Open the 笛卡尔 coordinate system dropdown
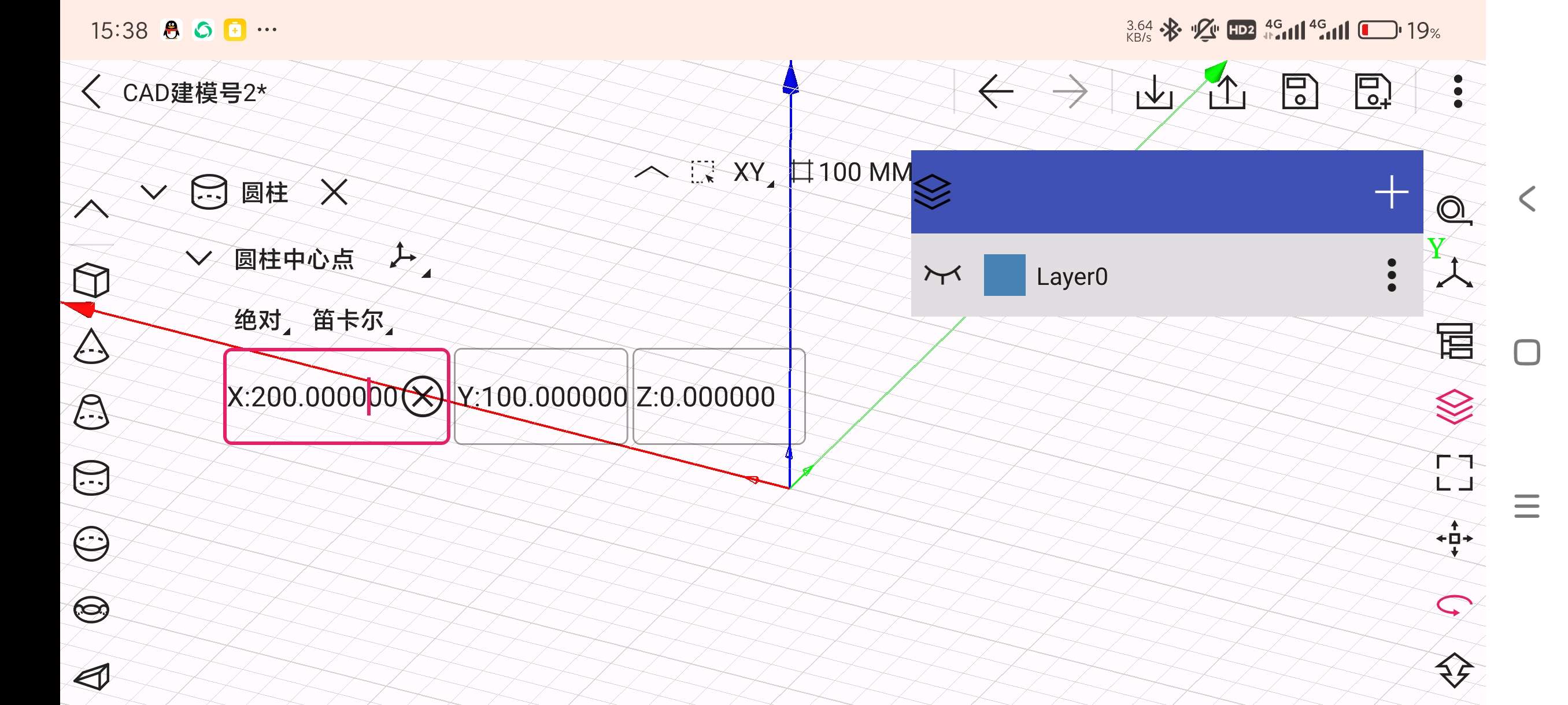1568x705 pixels. pos(351,320)
